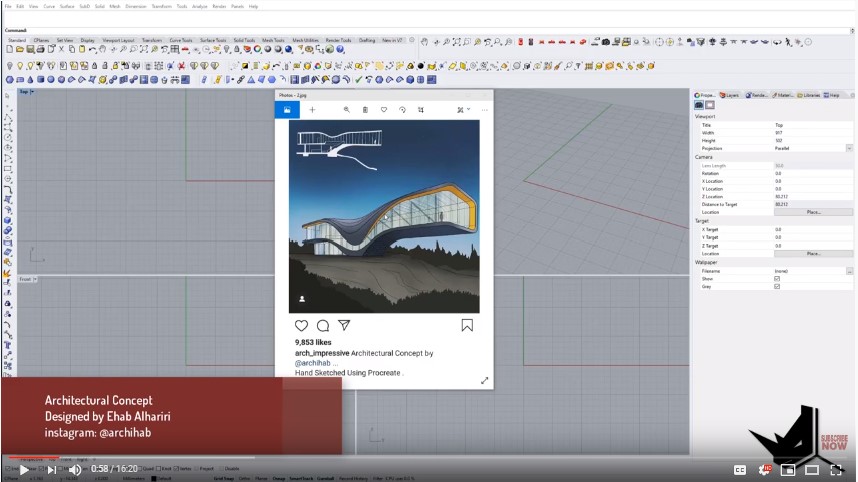Cut (X) icon in Standard toolbar
This screenshot has height=482, width=858.
click(61, 49)
